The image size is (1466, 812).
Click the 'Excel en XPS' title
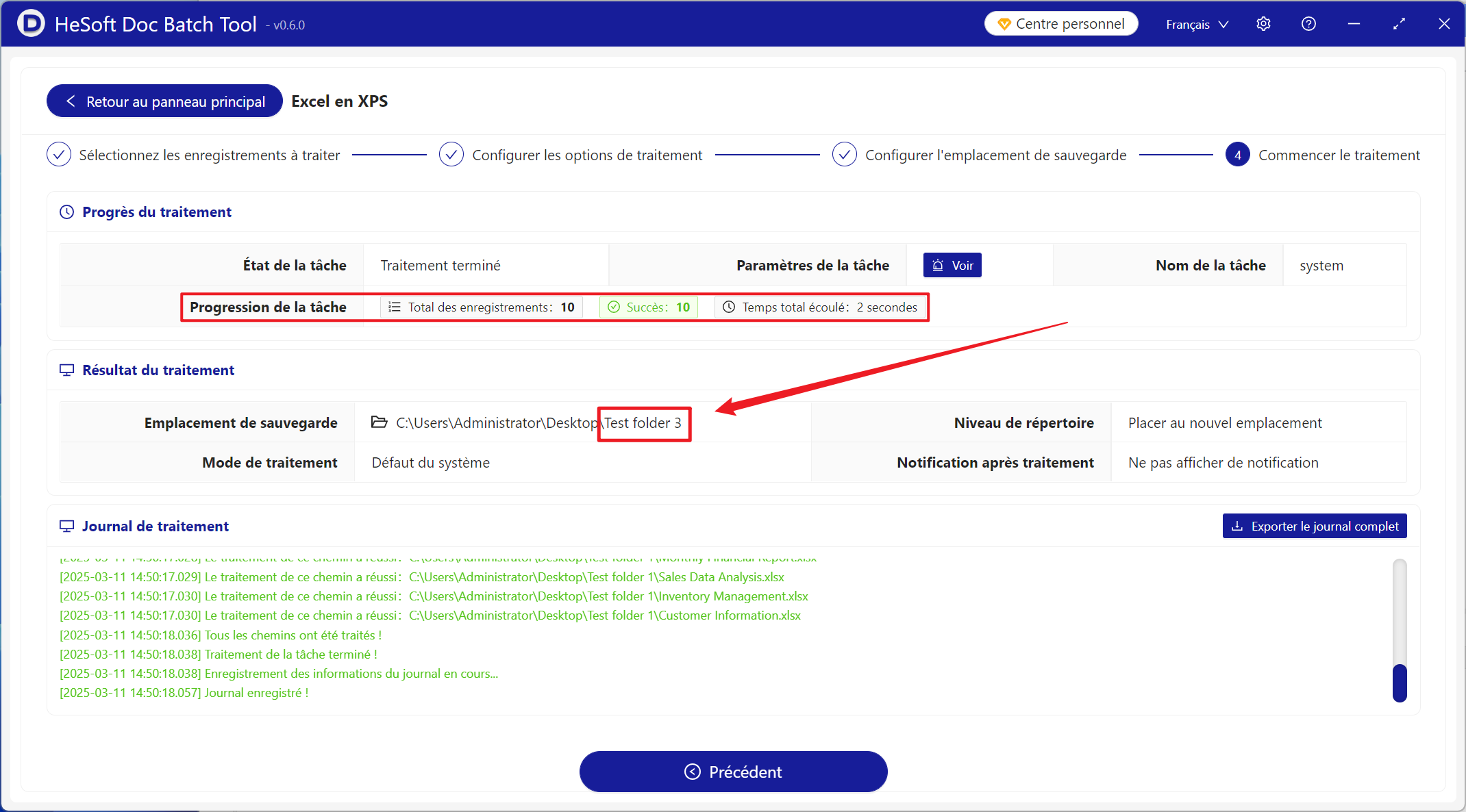point(340,101)
